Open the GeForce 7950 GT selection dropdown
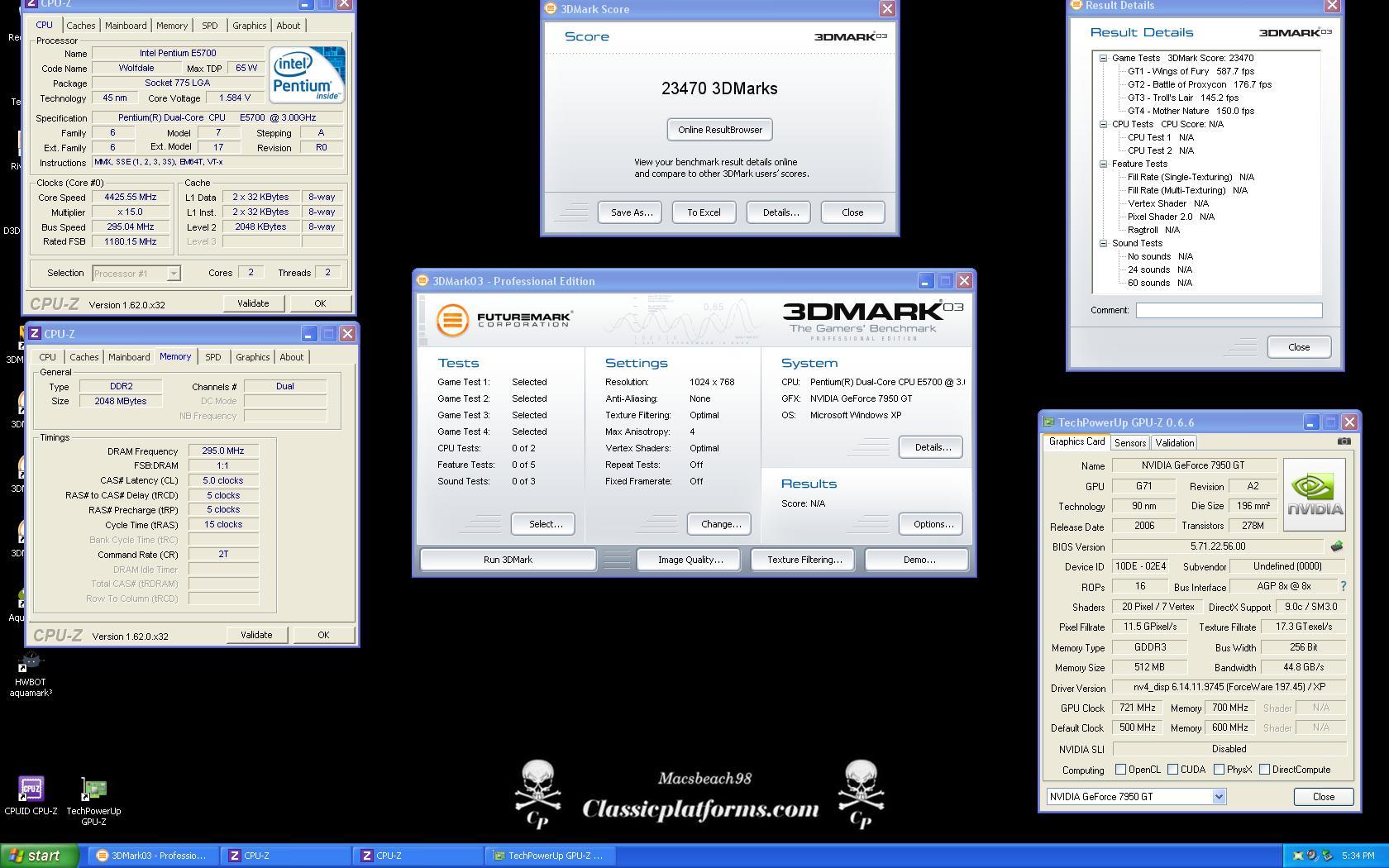 click(1219, 797)
